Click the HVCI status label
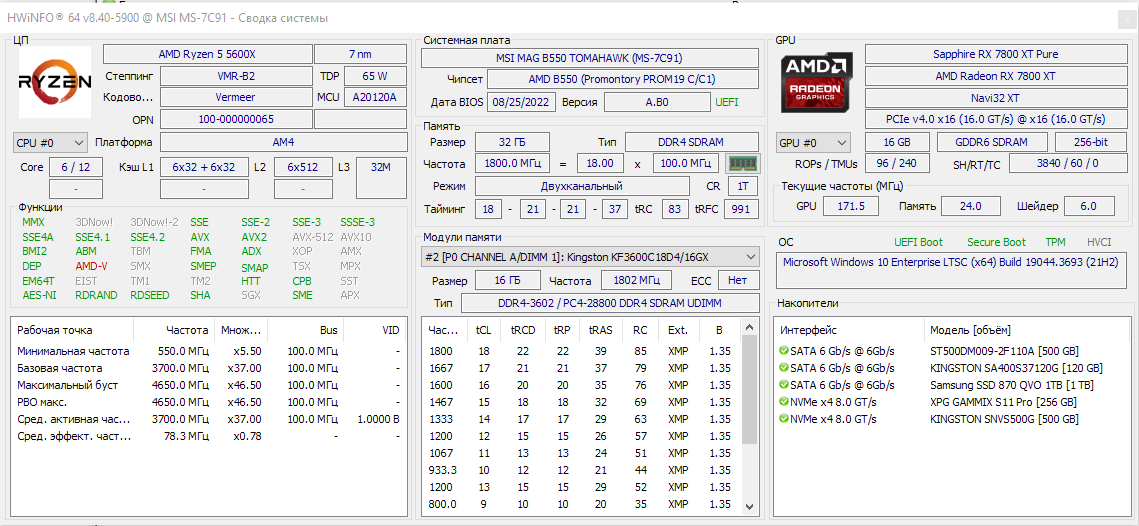1139x526 pixels. [x=1099, y=242]
